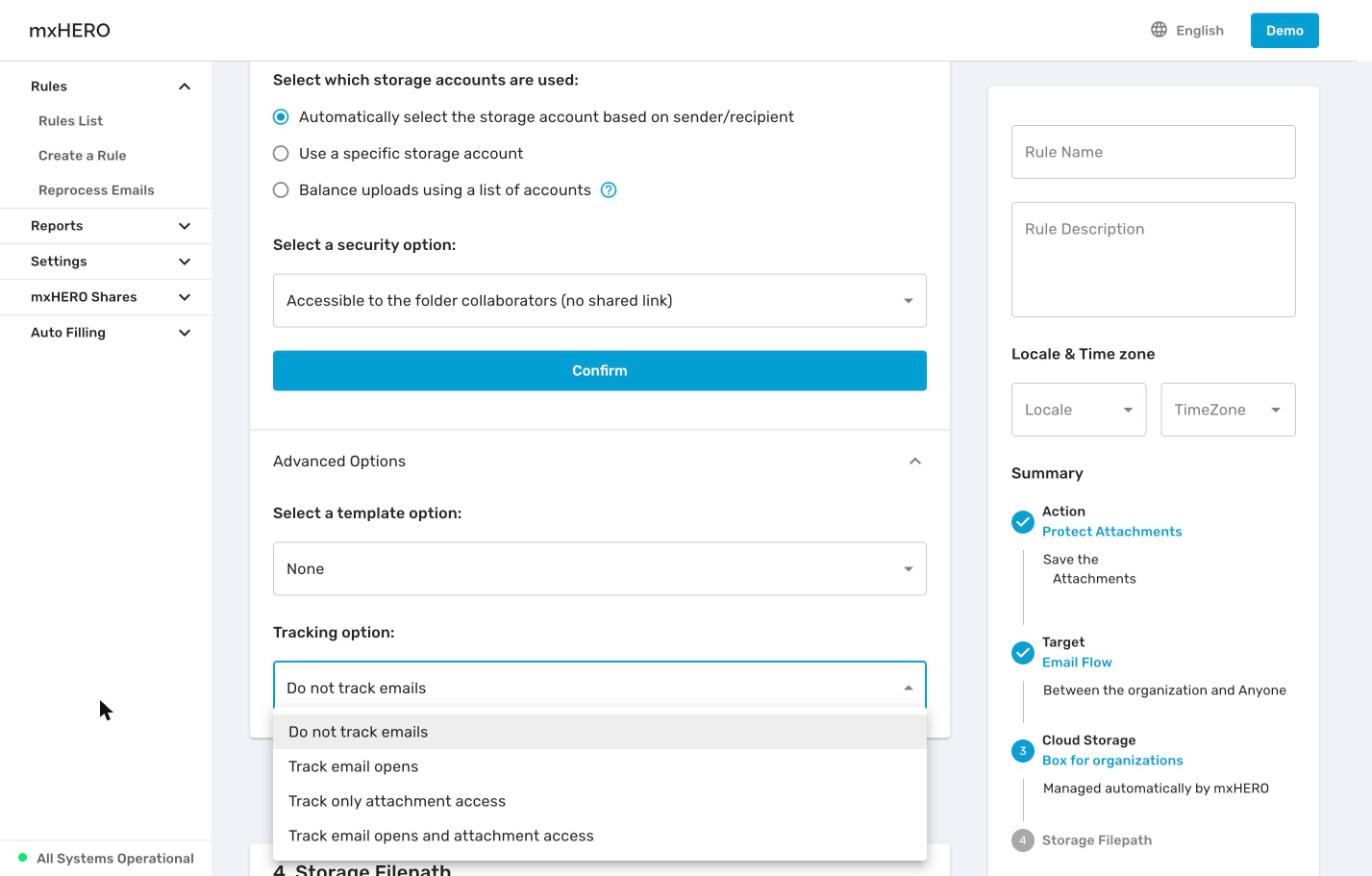Collapse the Rules sidebar section
The image size is (1372, 876).
coord(184,87)
